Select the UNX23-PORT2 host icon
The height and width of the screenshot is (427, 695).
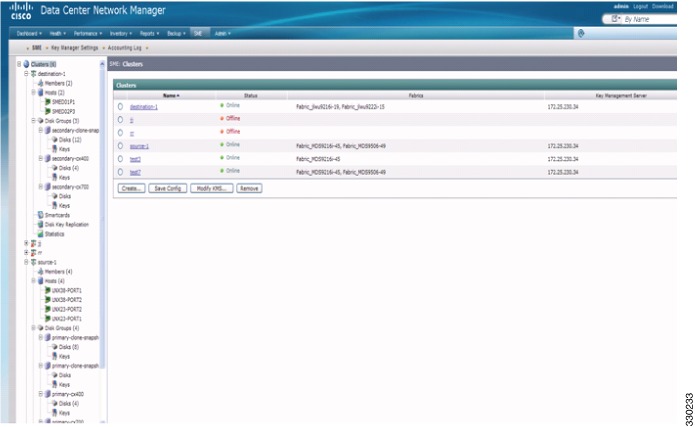click(48, 309)
